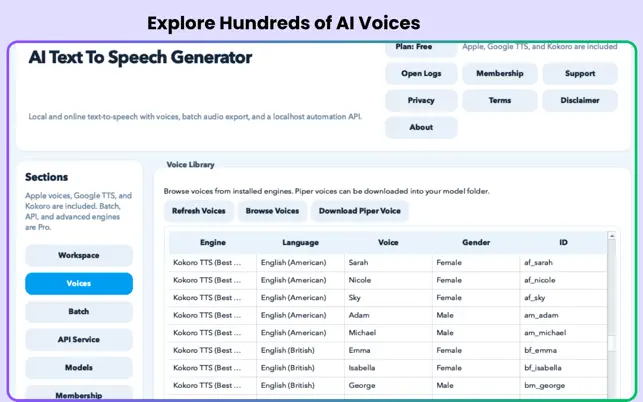Click the bf_emma ID cell
This screenshot has width=643, height=402.
(x=563, y=350)
